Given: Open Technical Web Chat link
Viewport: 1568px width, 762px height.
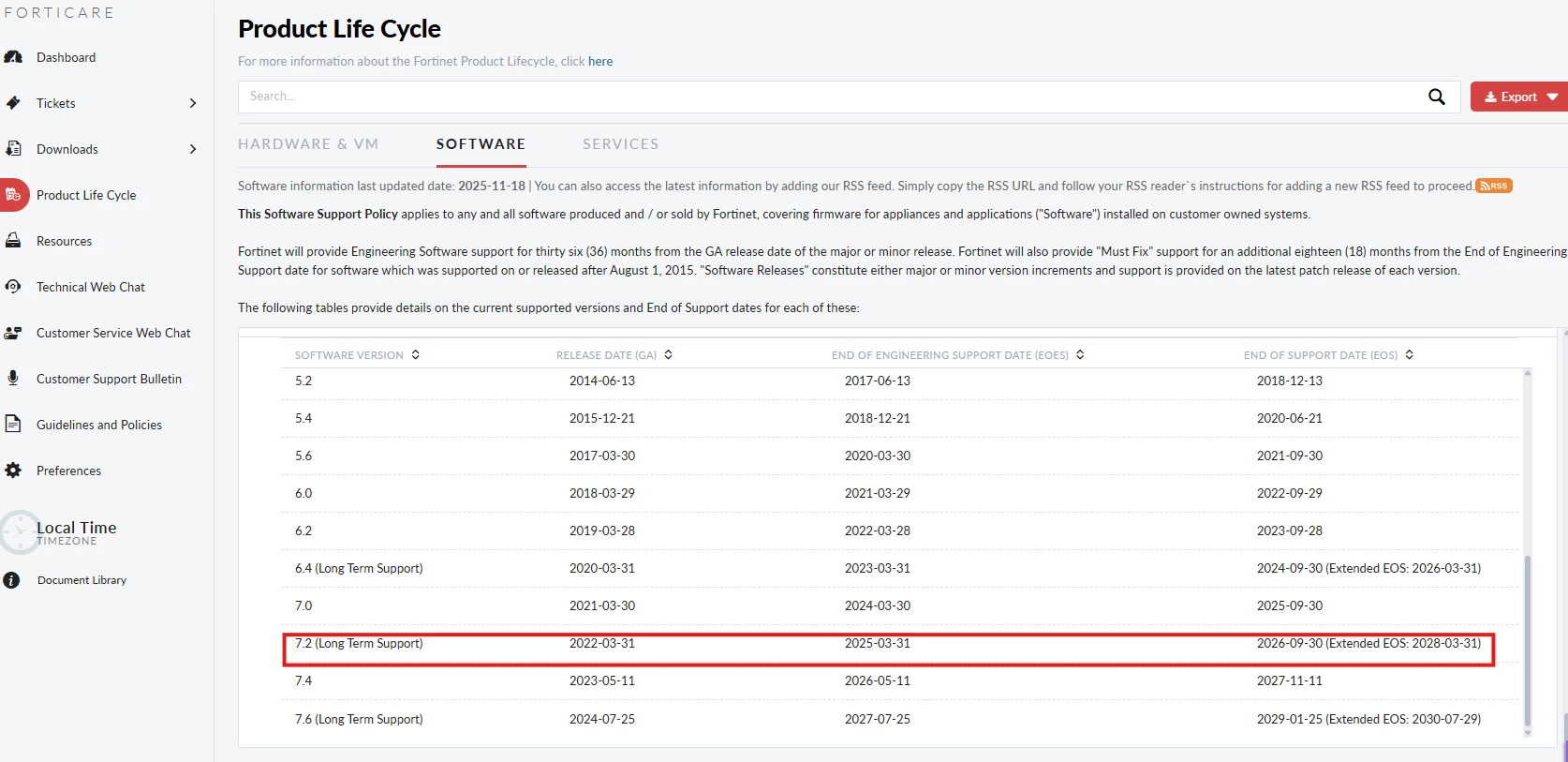Looking at the screenshot, I should [91, 287].
